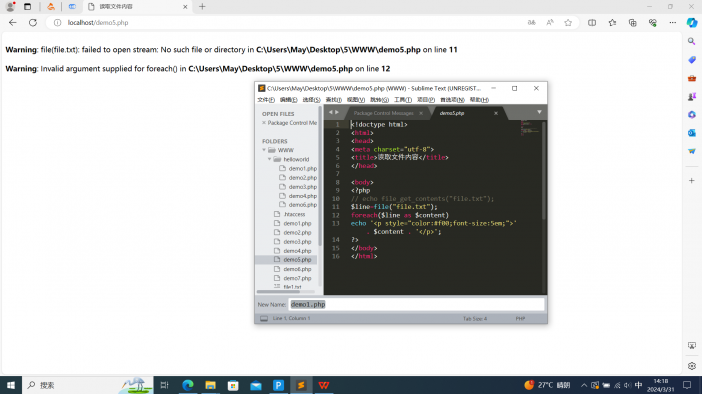
Task: Open the Edge profile avatar icon
Action: 10,6
